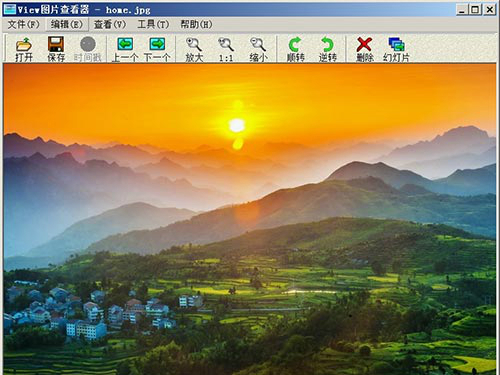500x375 pixels.
Task: Open the 查看(V) menu
Action: [110, 24]
